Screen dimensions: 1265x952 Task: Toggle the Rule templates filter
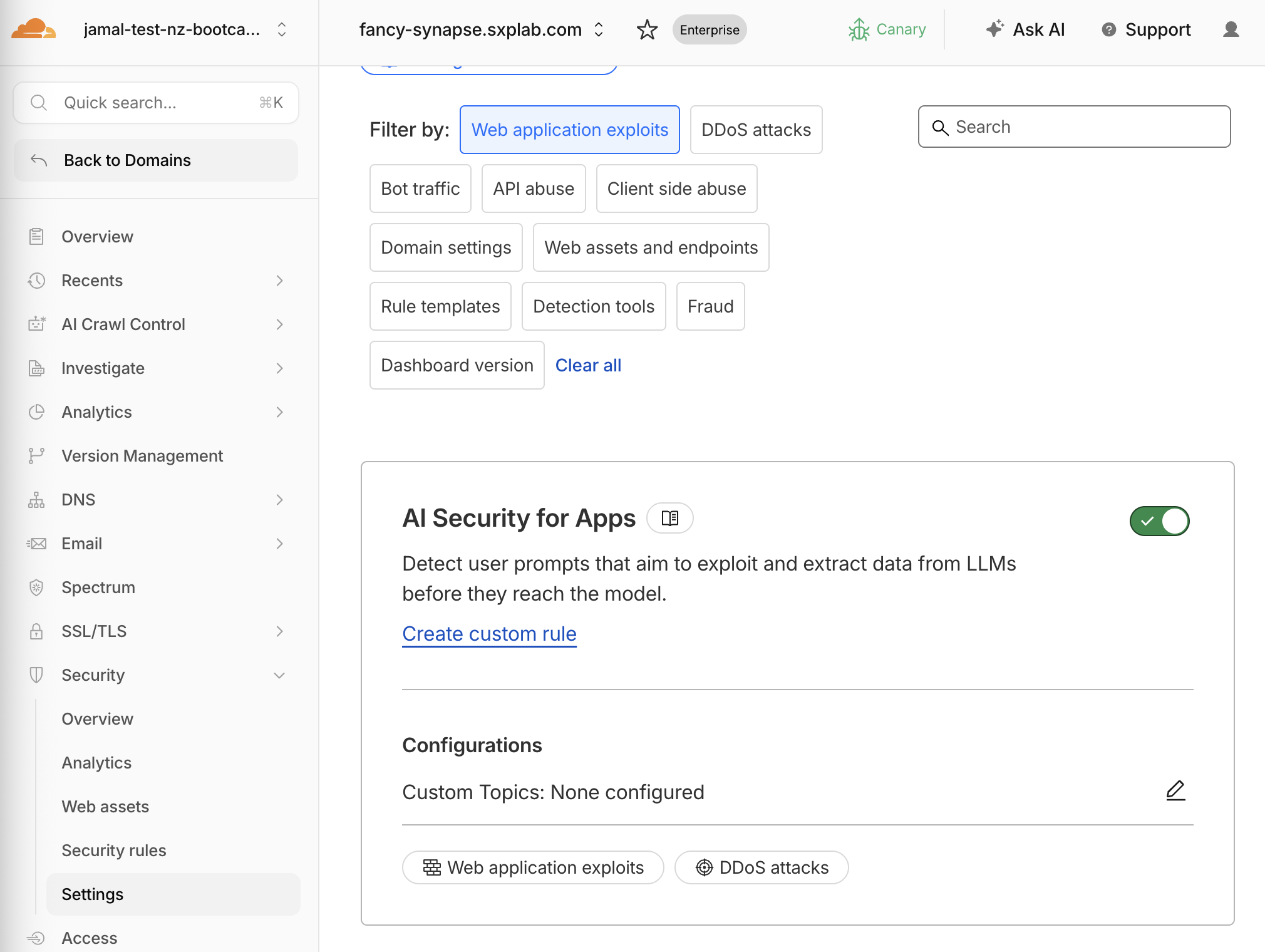click(440, 306)
